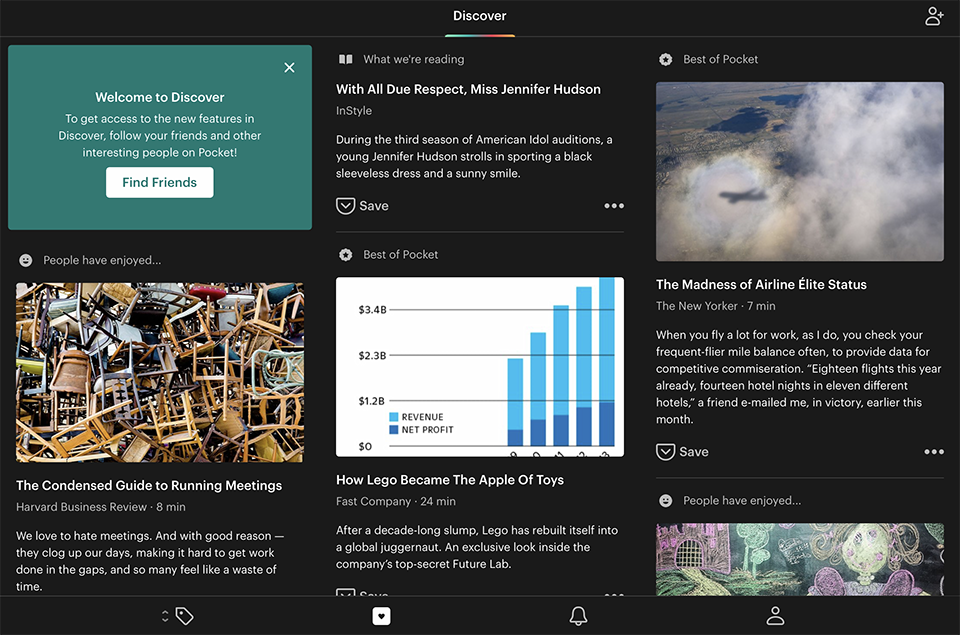960x635 pixels.
Task: Expand the list selector arrows beside tag icon
Action: coord(165,616)
